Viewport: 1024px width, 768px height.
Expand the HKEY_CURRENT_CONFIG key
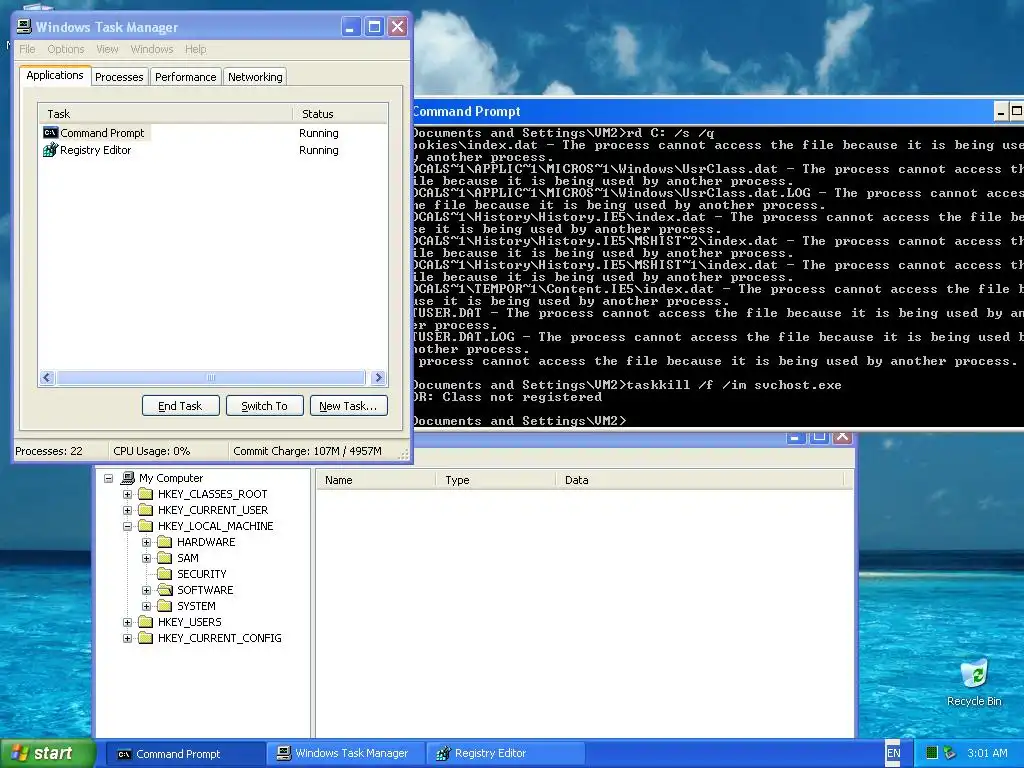pos(128,638)
